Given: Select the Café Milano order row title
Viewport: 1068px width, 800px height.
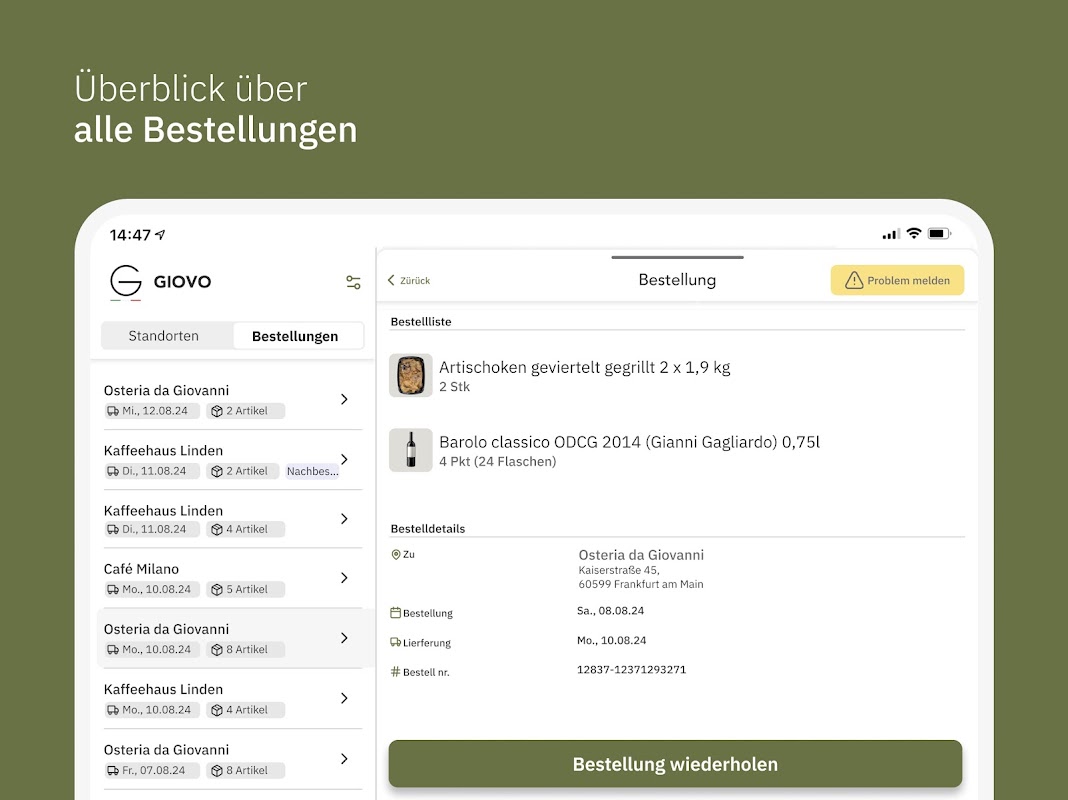Looking at the screenshot, I should (x=141, y=569).
